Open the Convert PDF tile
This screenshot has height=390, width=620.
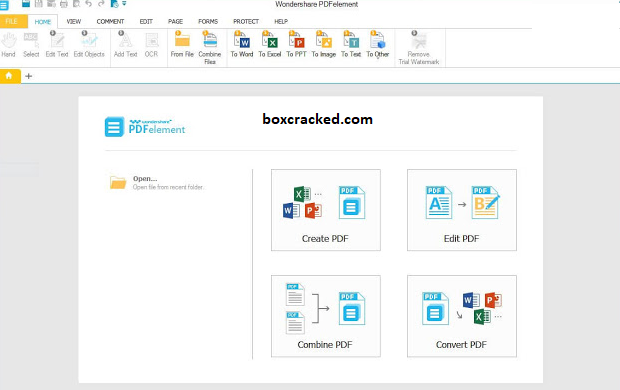[462, 316]
